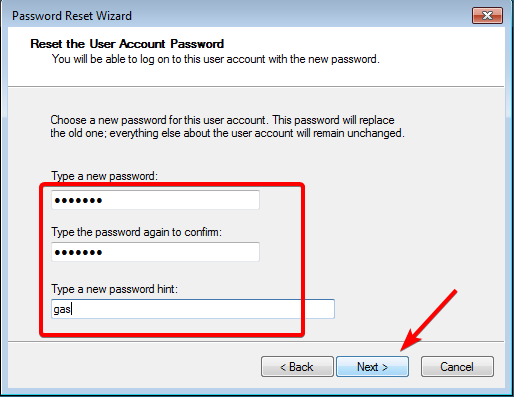Click the 'Type the password again to confirm:' label
The width and height of the screenshot is (514, 397).
[136, 232]
